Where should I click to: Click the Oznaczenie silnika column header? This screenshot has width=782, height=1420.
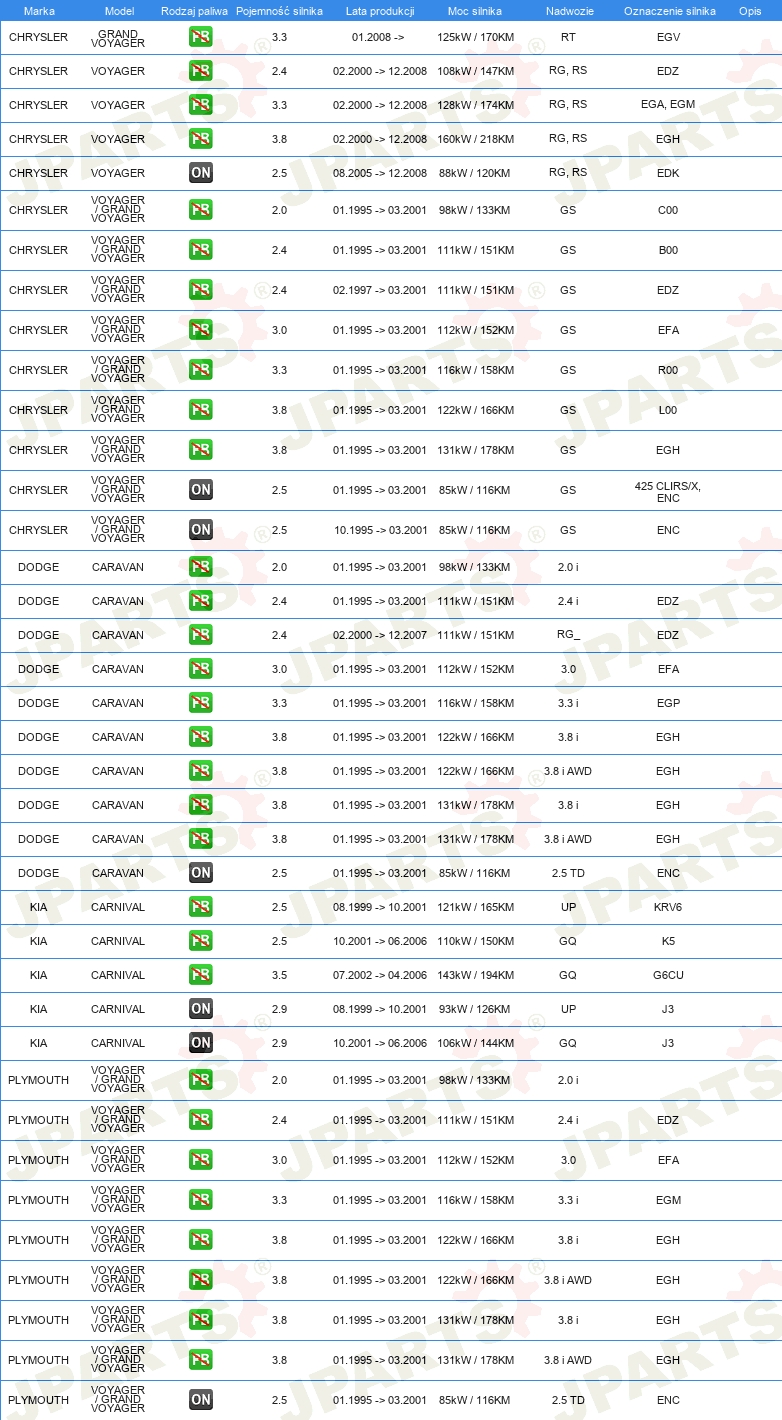coord(669,11)
